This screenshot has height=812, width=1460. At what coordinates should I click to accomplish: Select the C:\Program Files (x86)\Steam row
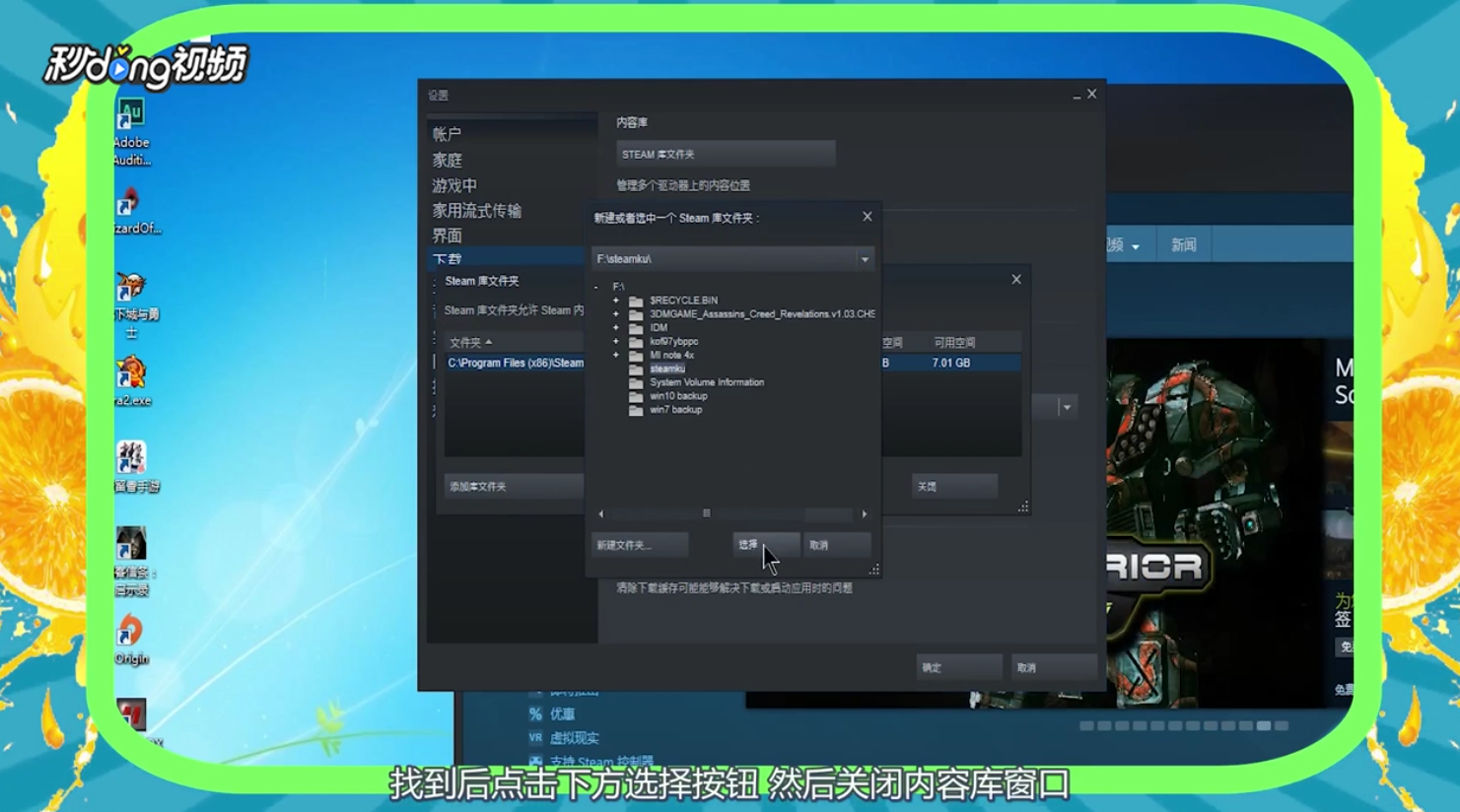732,364
